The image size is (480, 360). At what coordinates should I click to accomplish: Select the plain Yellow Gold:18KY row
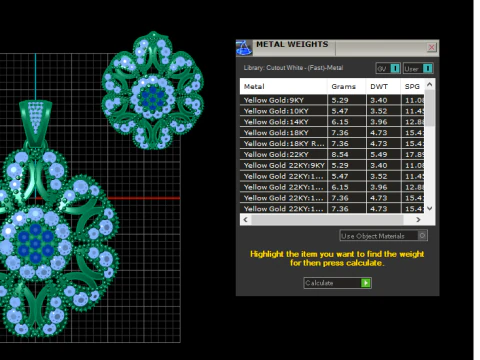332,133
